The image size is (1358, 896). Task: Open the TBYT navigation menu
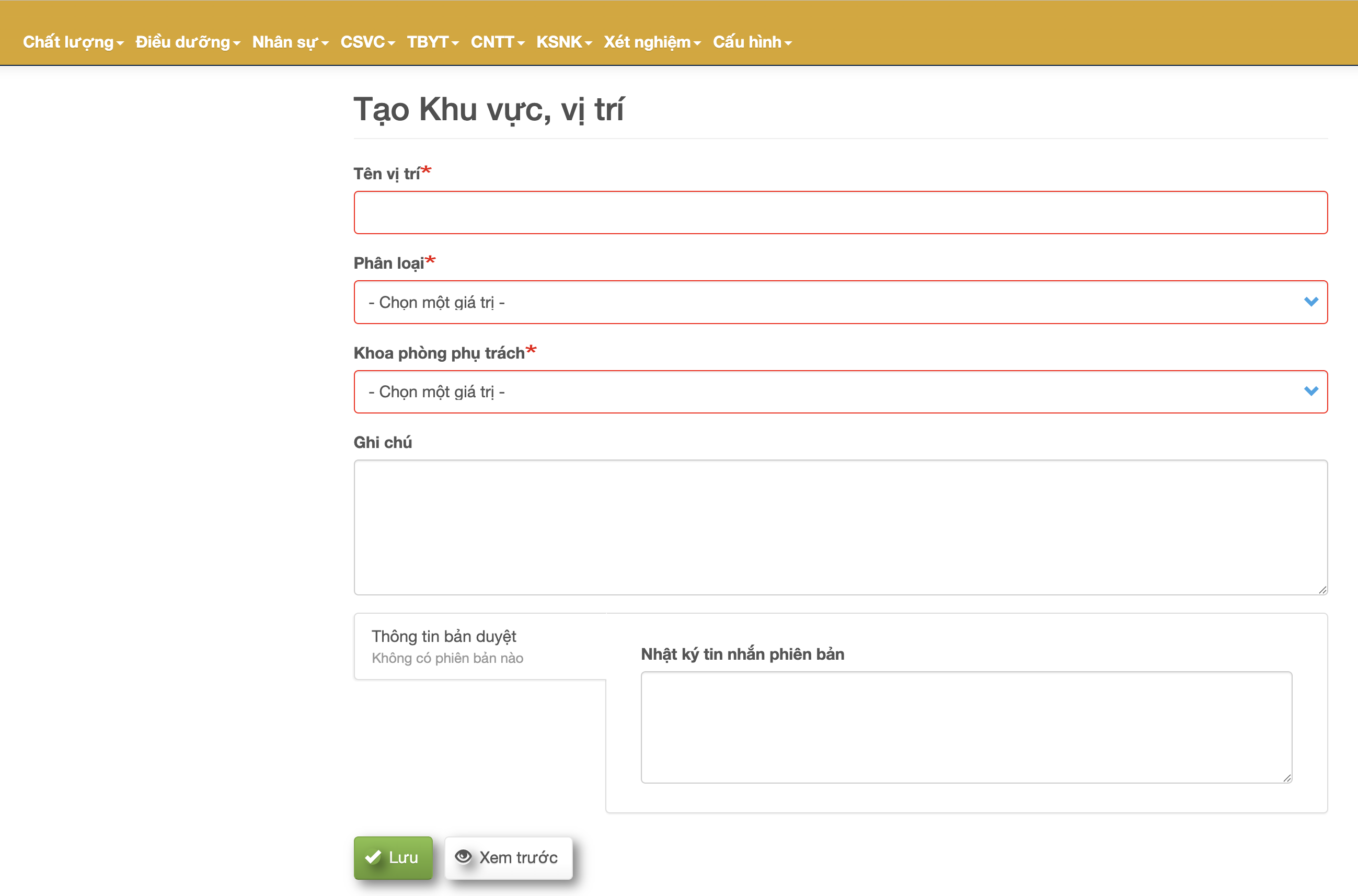click(x=432, y=42)
